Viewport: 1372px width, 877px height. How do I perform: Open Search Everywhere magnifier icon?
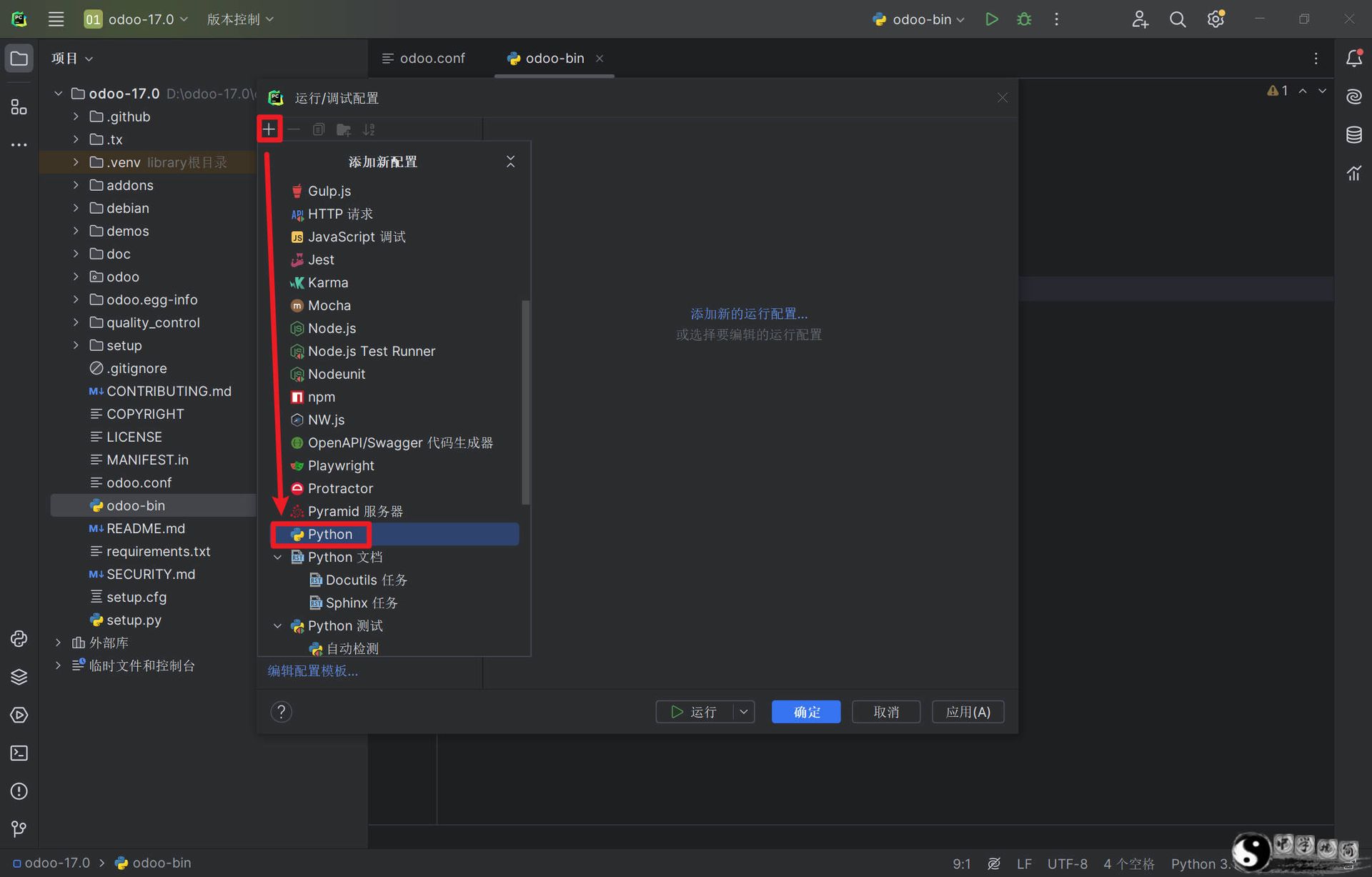(1178, 19)
